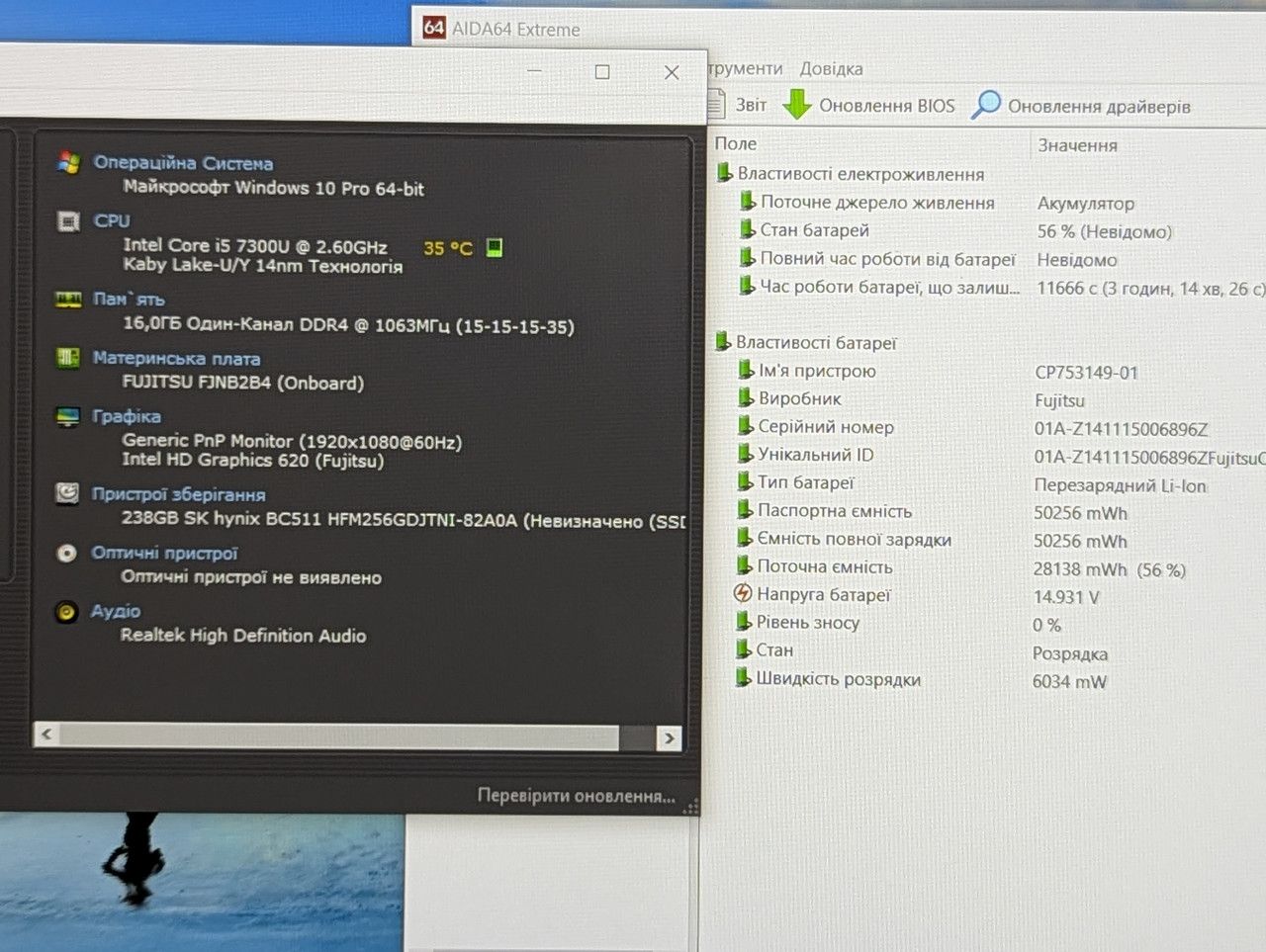
Task: Click the Оновлення BIOS green arrow icon
Action: pos(797,105)
